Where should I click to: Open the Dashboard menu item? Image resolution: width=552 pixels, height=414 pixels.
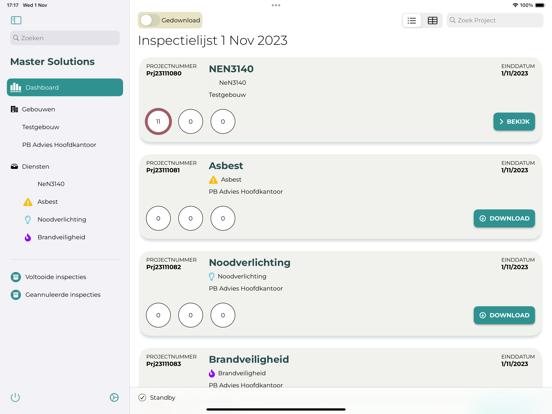pos(65,87)
